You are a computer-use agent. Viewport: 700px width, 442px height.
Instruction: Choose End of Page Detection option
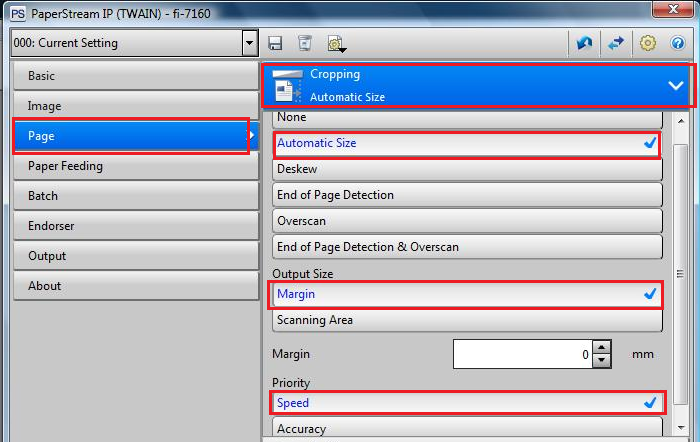pyautogui.click(x=467, y=195)
